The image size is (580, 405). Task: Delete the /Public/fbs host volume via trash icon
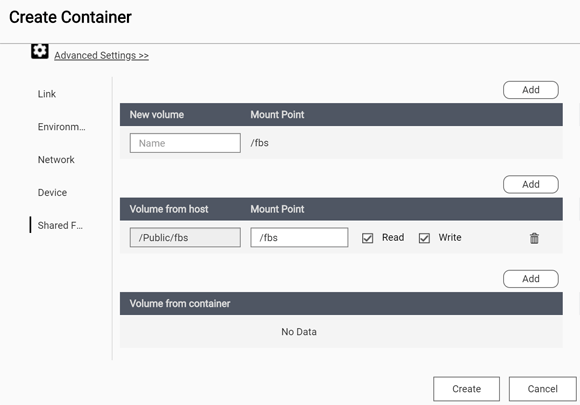click(x=534, y=238)
